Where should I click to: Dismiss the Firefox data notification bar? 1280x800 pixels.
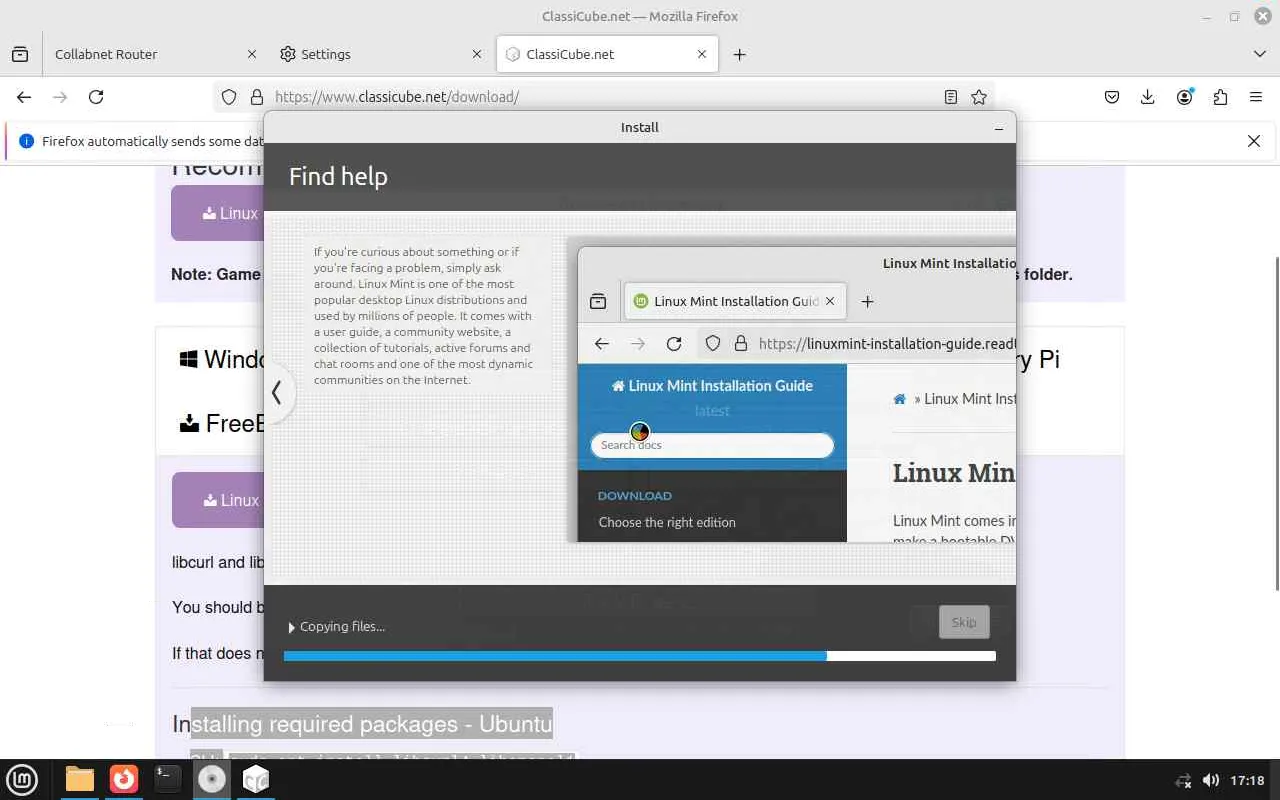1254,141
